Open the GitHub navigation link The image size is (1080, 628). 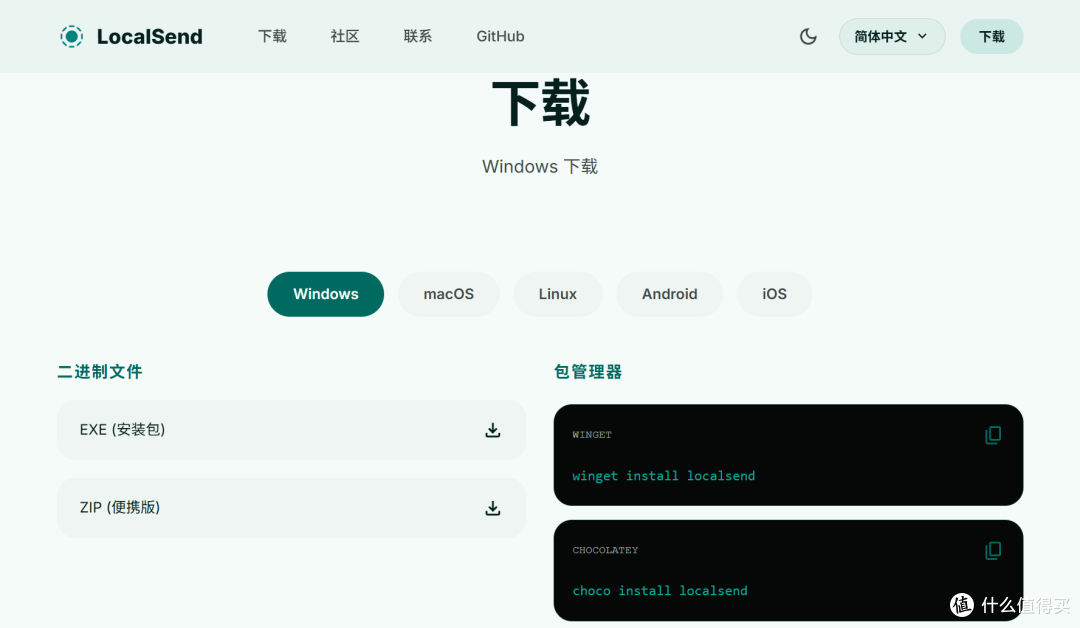500,36
